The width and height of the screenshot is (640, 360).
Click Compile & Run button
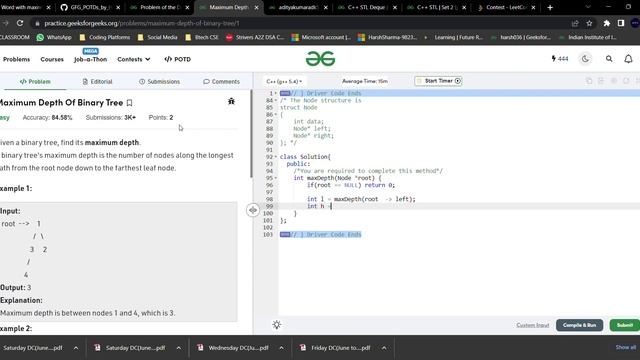[579, 325]
